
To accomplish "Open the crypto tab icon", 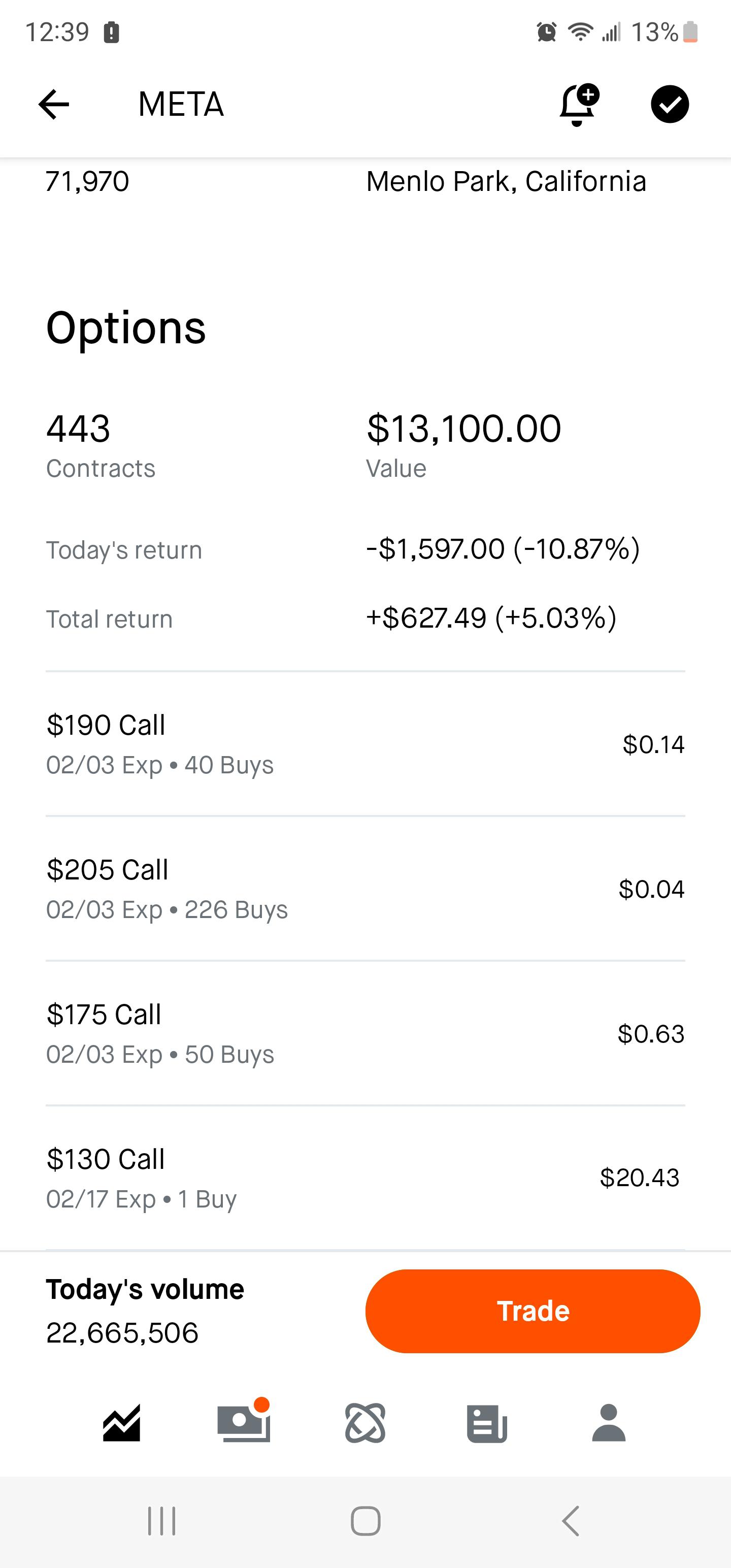I will [x=365, y=1423].
